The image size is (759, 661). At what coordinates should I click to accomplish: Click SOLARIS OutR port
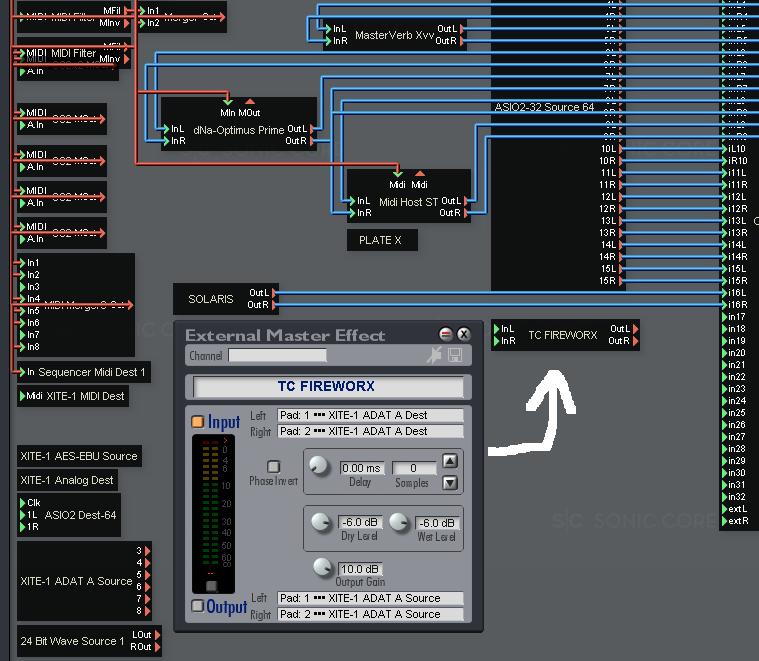274,305
